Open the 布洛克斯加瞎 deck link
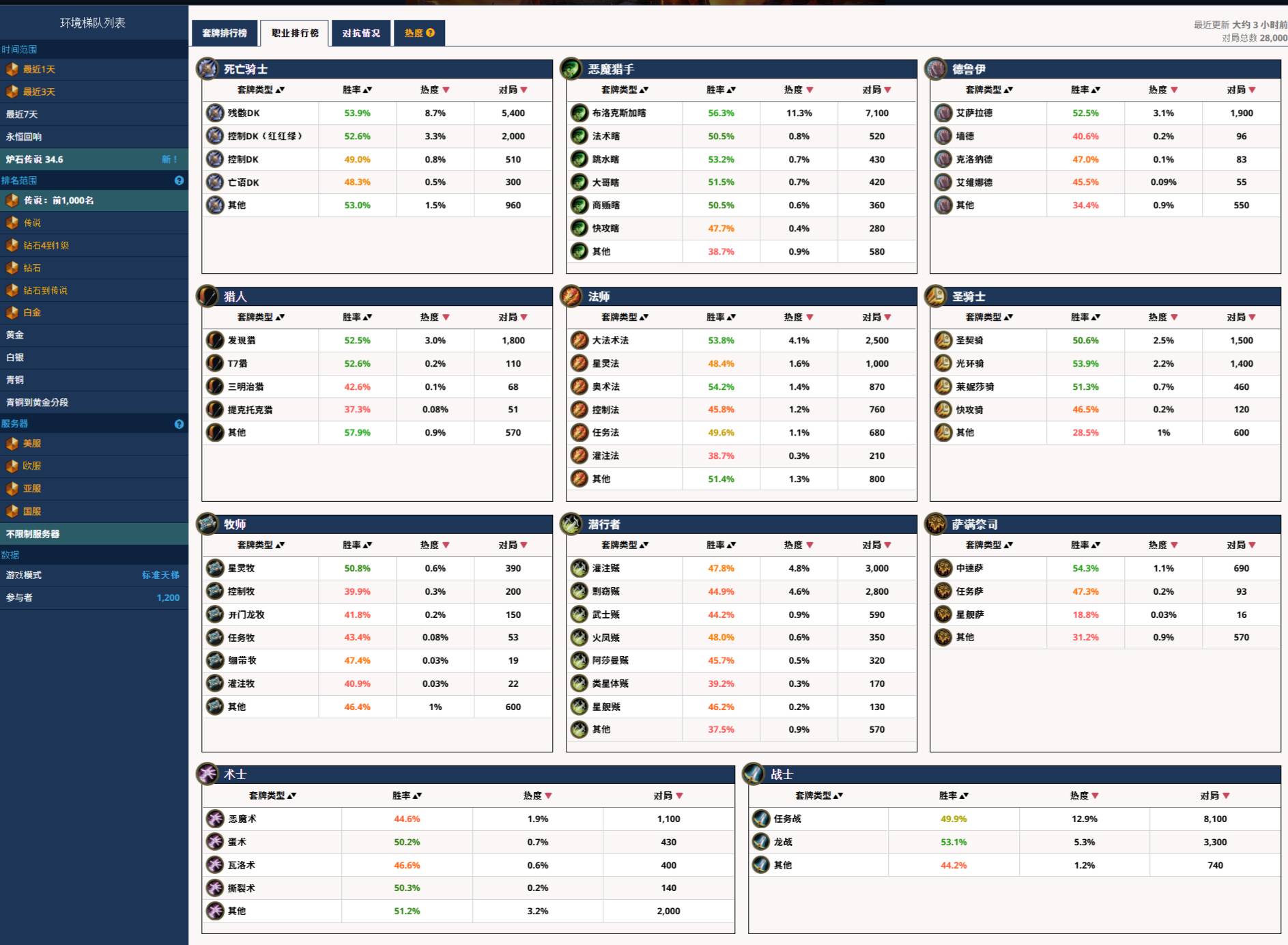 [x=619, y=113]
